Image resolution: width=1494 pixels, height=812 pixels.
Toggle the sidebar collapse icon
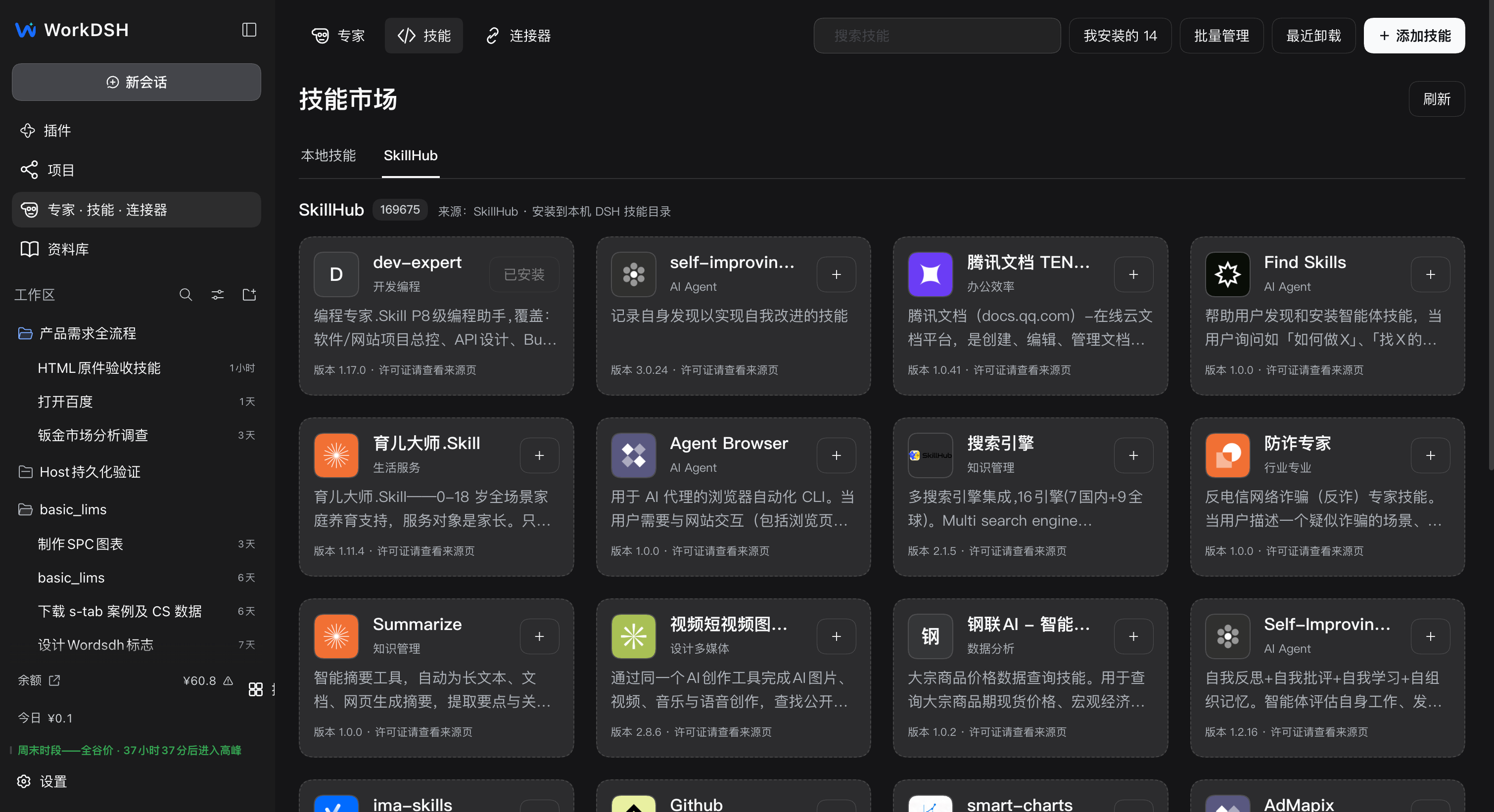pyautogui.click(x=249, y=30)
